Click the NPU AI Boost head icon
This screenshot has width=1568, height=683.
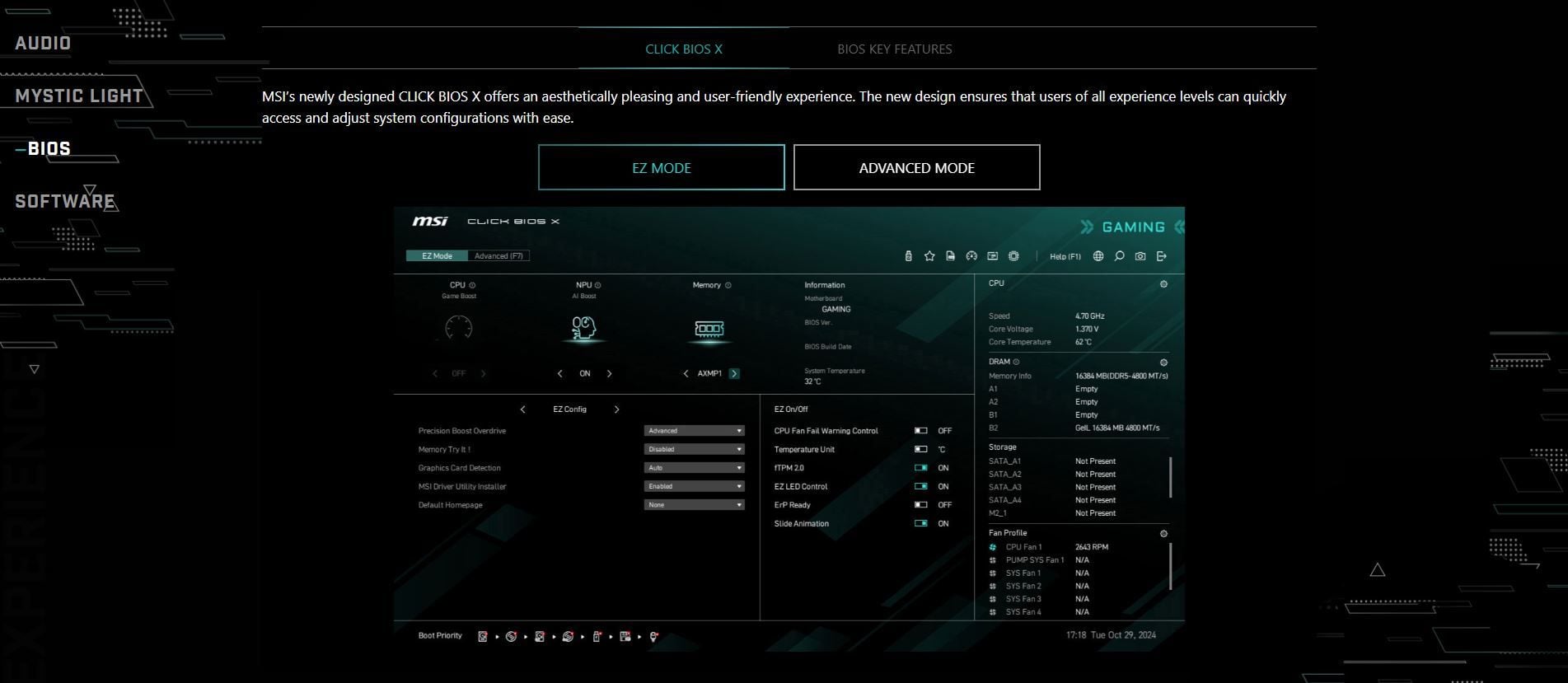coord(583,329)
